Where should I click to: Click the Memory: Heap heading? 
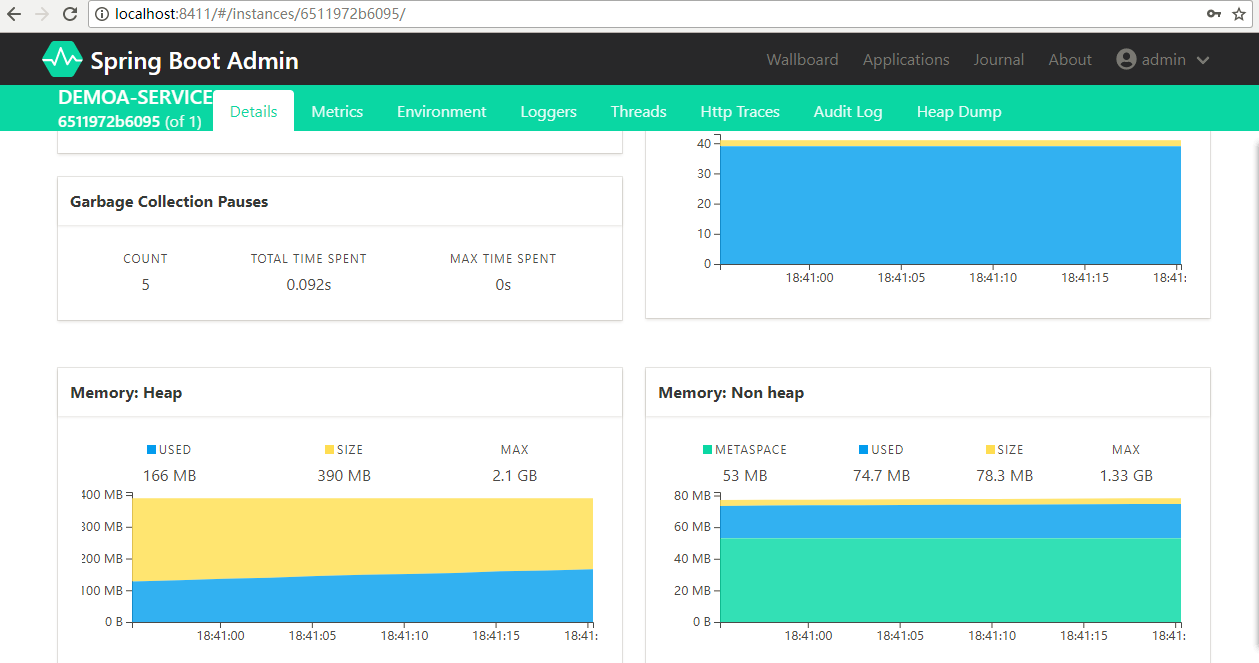pos(126,392)
